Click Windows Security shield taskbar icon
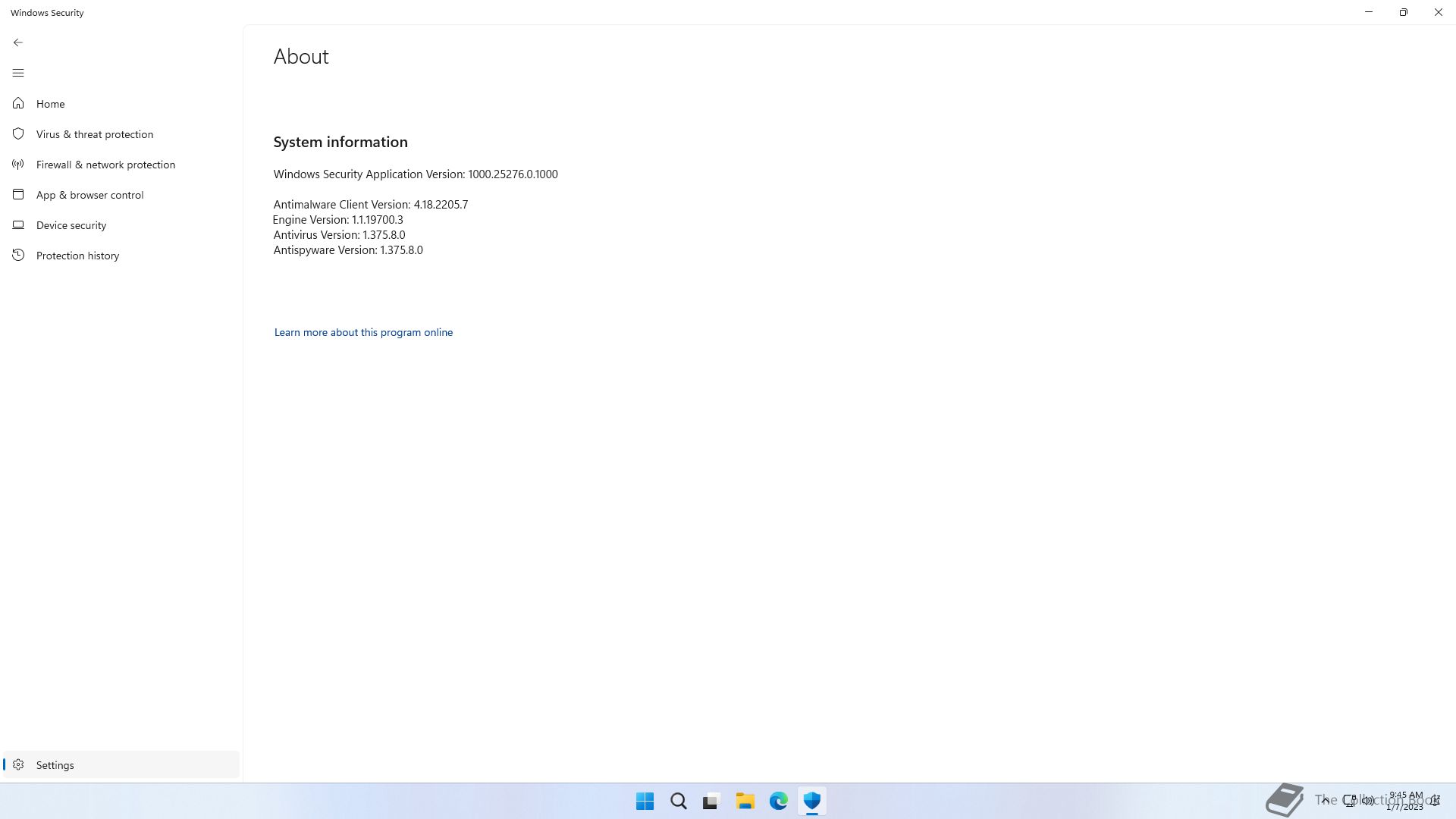This screenshot has width=1456, height=819. (x=812, y=801)
